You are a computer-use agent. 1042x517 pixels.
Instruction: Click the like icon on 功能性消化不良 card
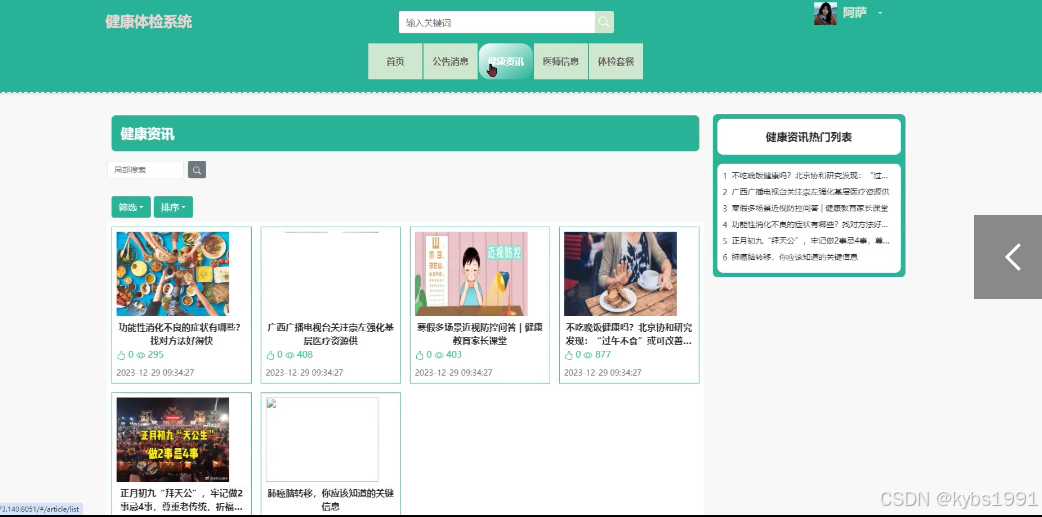pyautogui.click(x=121, y=356)
